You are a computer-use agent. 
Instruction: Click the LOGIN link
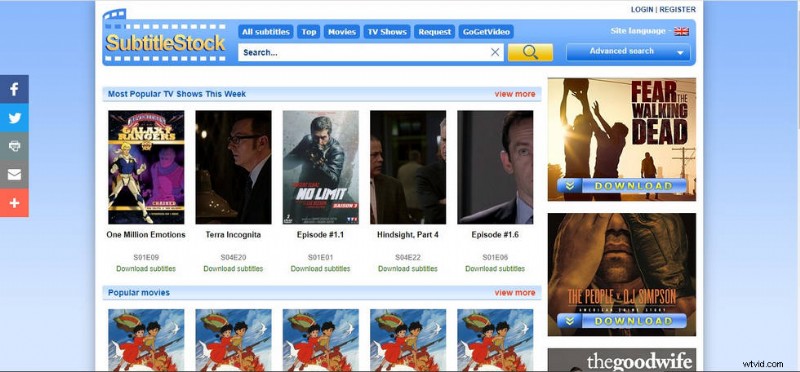point(642,10)
